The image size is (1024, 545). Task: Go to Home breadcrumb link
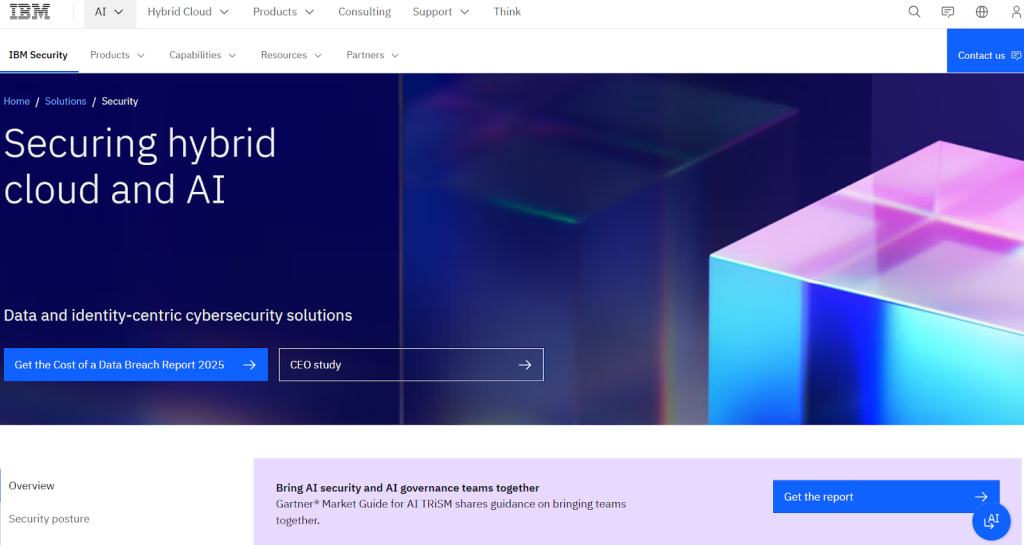(16, 101)
